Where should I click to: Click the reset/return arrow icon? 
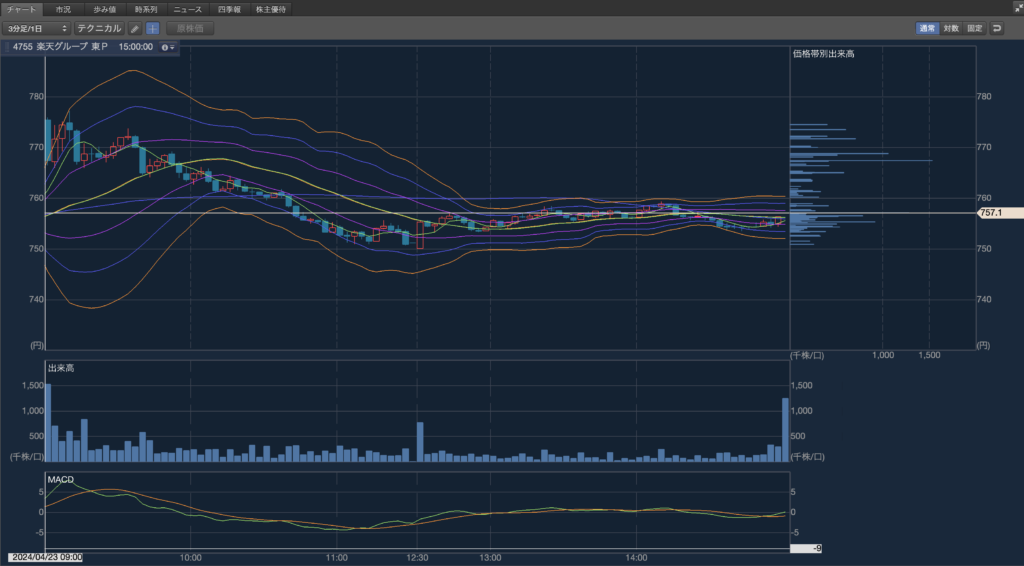pos(997,29)
